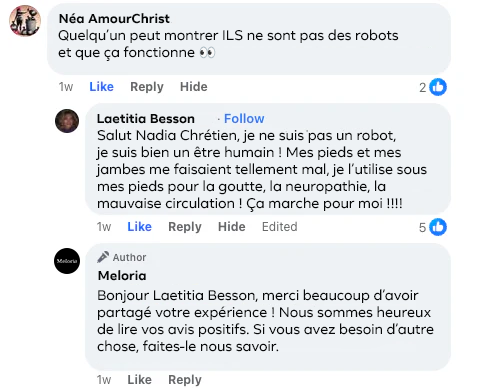This screenshot has height=388, width=485.
Task: Open Laetitia Besson's avatar
Action: coord(67,121)
